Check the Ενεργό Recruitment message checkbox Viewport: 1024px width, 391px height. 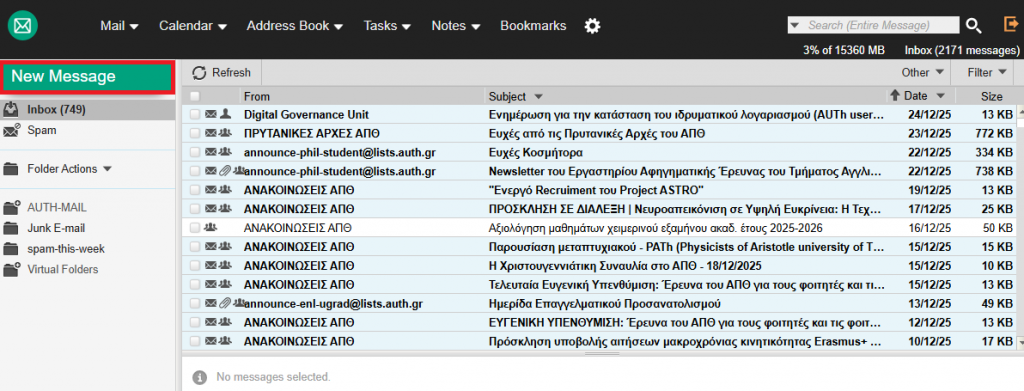(x=195, y=190)
